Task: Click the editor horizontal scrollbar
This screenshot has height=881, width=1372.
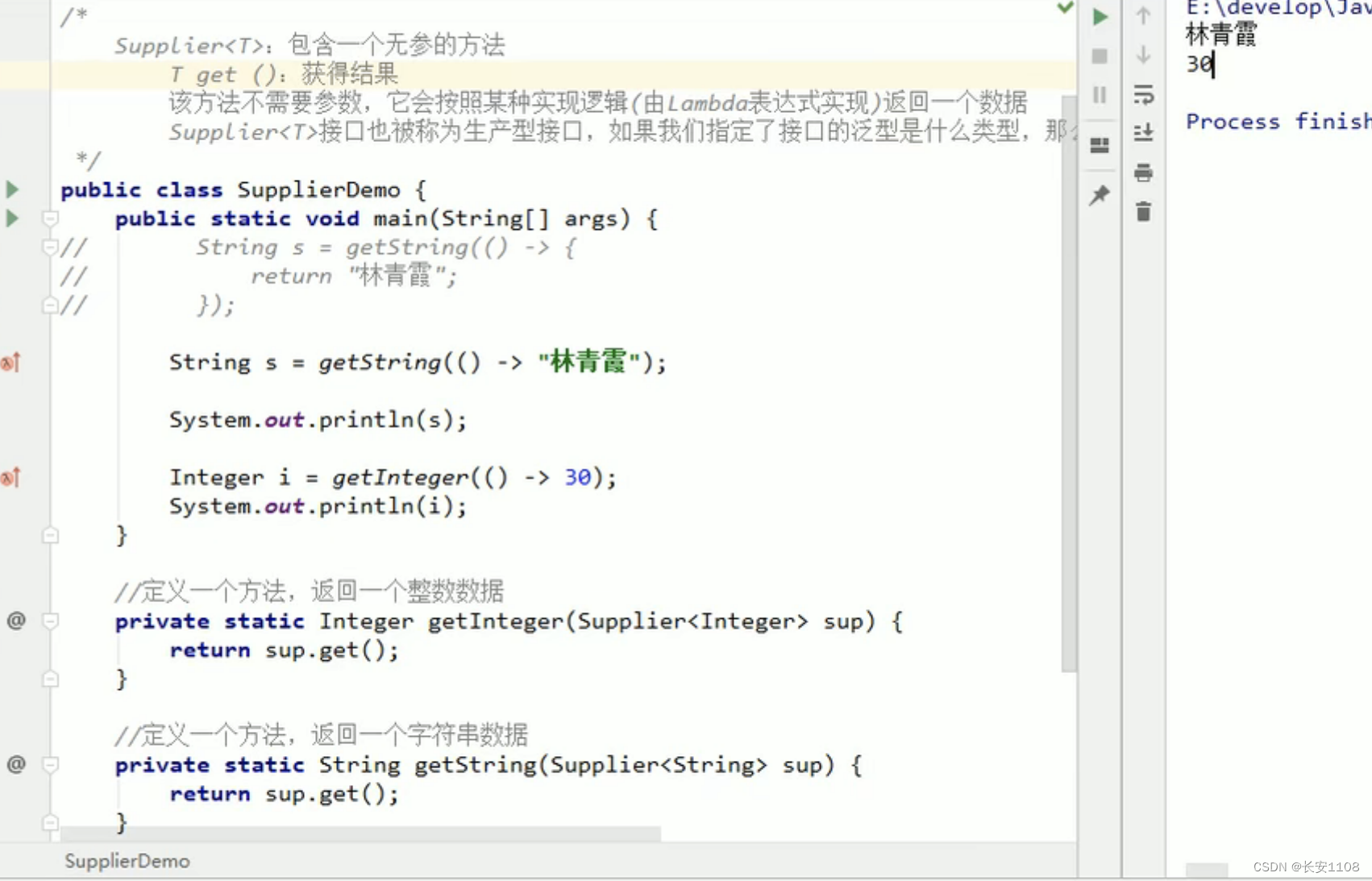Action: tap(360, 833)
